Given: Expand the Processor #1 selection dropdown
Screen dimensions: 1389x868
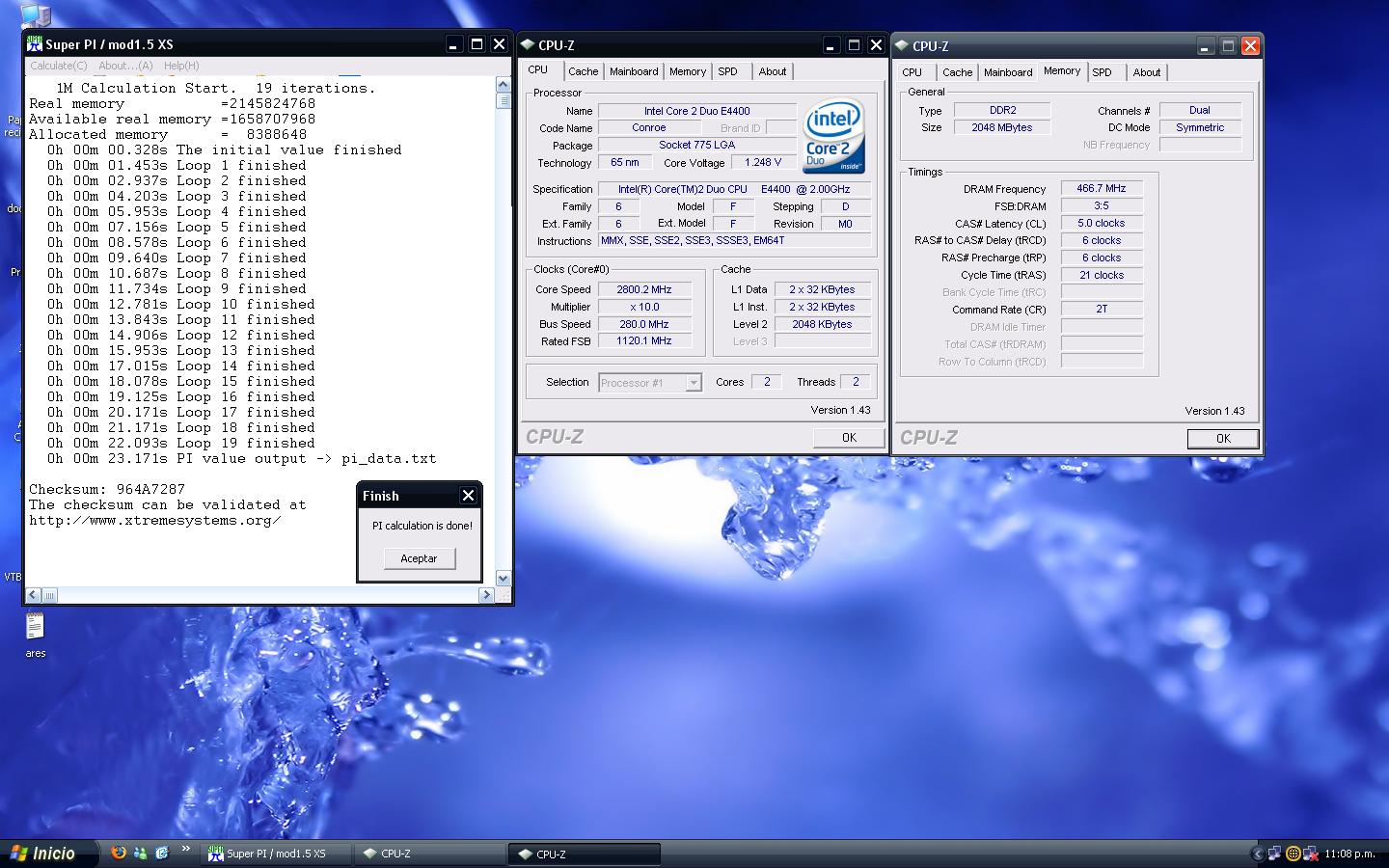Looking at the screenshot, I should (693, 383).
